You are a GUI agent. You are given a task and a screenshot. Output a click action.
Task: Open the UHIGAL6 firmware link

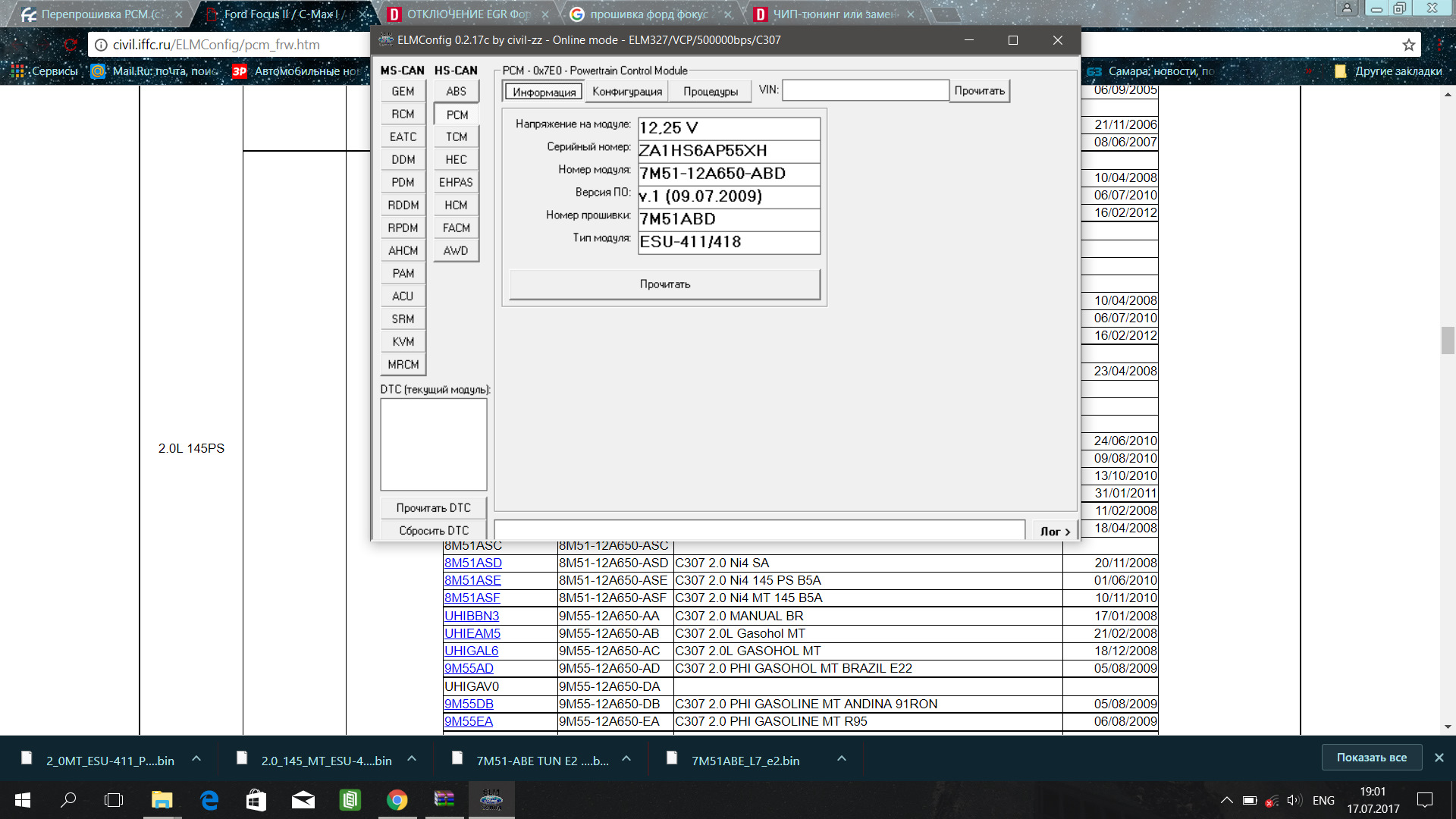(472, 651)
